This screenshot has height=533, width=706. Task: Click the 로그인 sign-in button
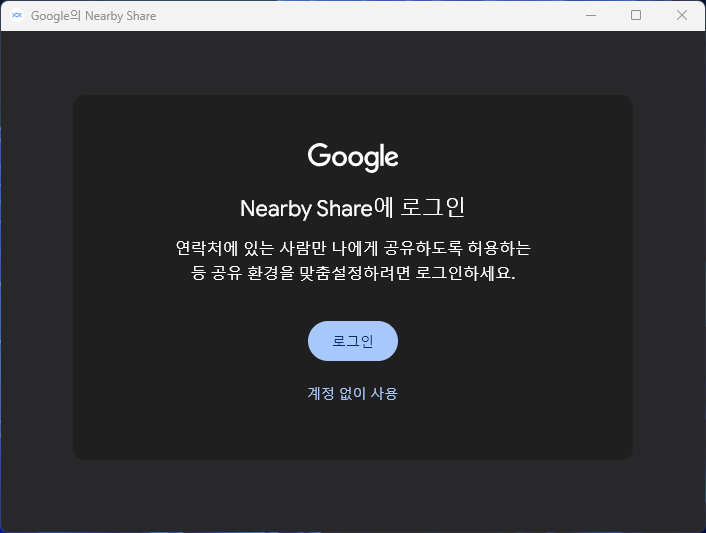[353, 341]
